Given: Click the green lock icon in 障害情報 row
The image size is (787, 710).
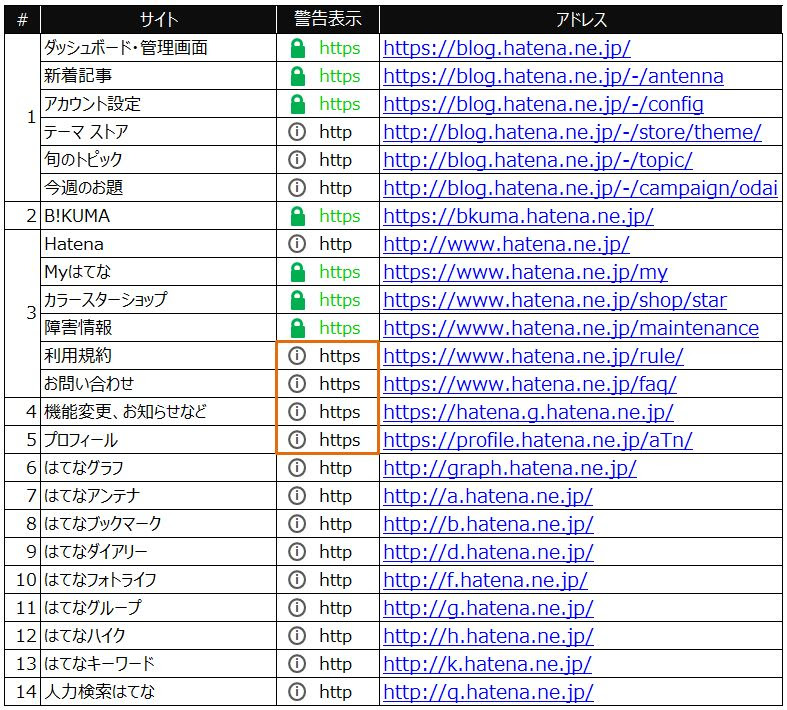Looking at the screenshot, I should click(x=298, y=328).
